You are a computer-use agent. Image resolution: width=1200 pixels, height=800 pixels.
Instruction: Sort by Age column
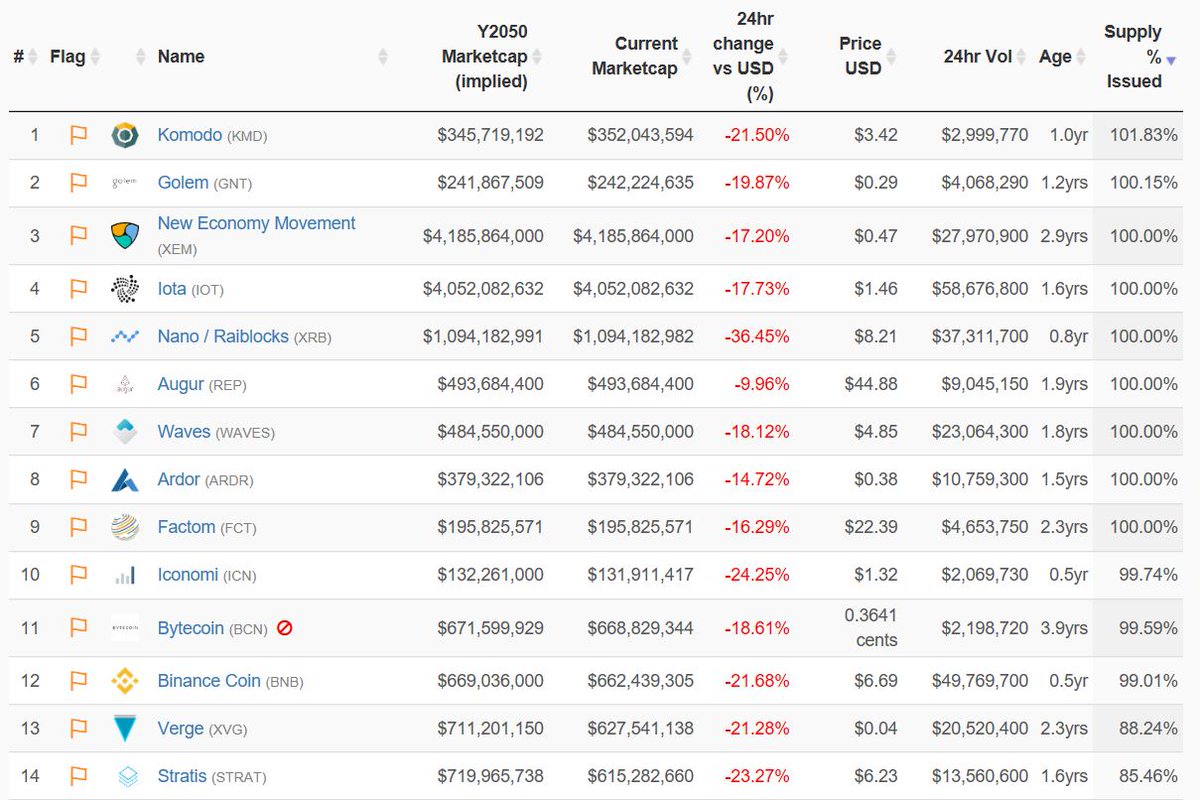[x=1063, y=57]
